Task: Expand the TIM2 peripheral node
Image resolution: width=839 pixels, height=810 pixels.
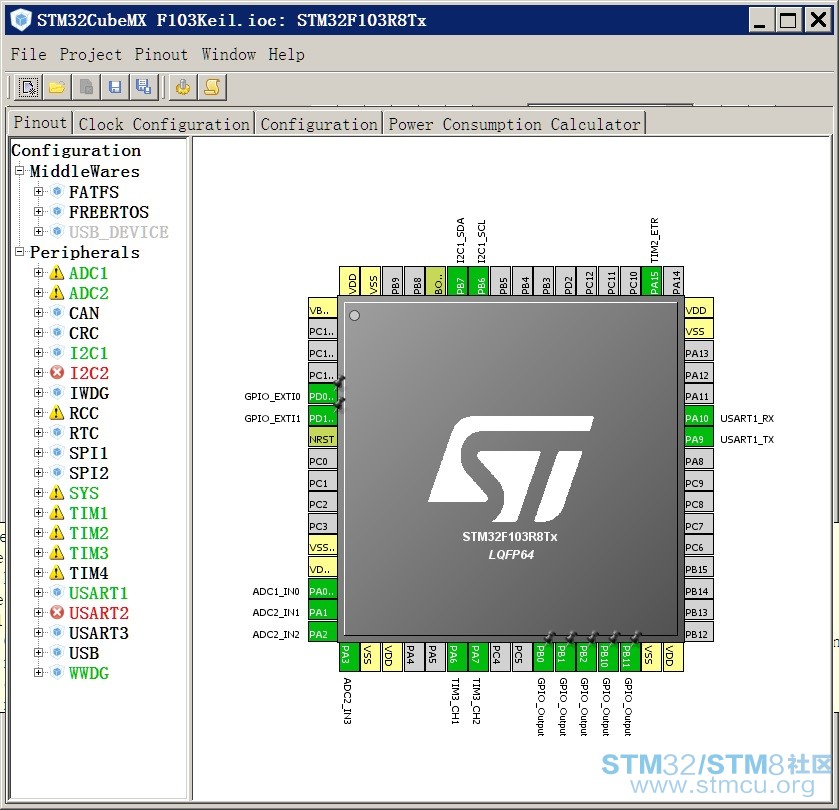Action: coord(39,532)
